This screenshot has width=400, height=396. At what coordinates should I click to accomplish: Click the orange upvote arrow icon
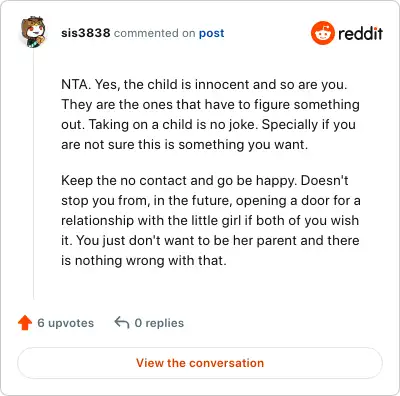pos(25,323)
